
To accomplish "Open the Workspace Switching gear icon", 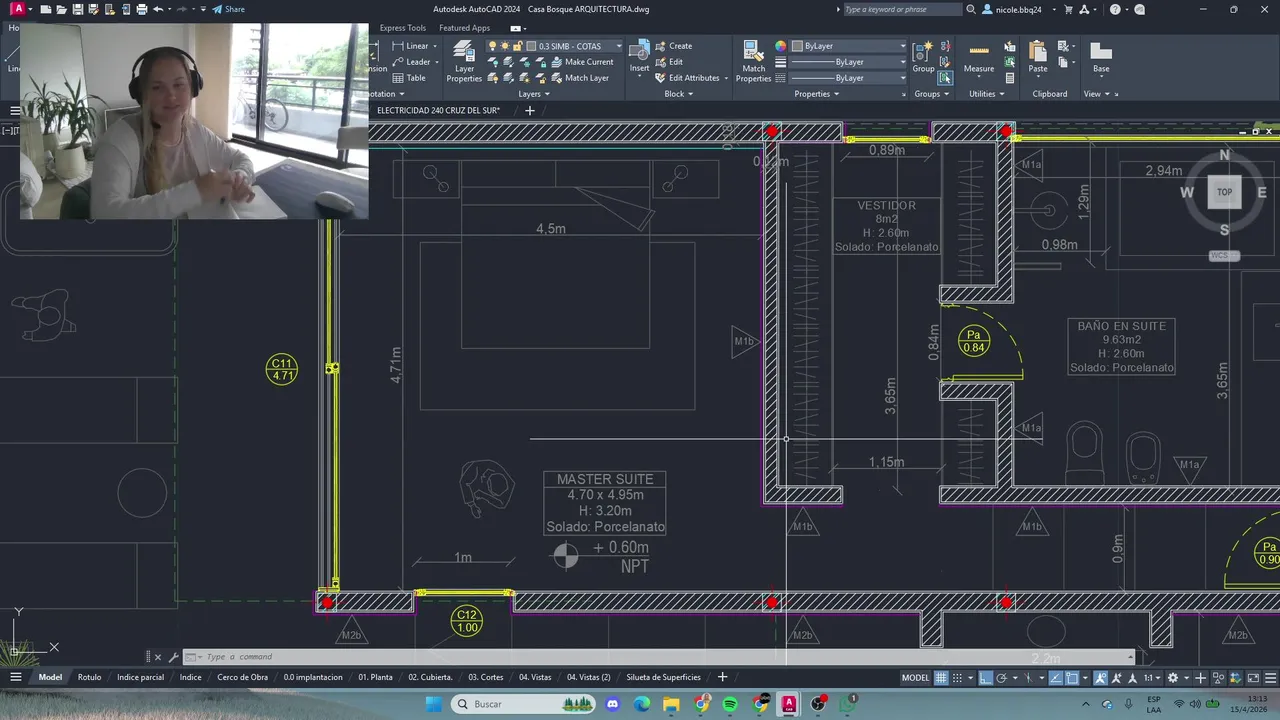I will pyautogui.click(x=1173, y=678).
